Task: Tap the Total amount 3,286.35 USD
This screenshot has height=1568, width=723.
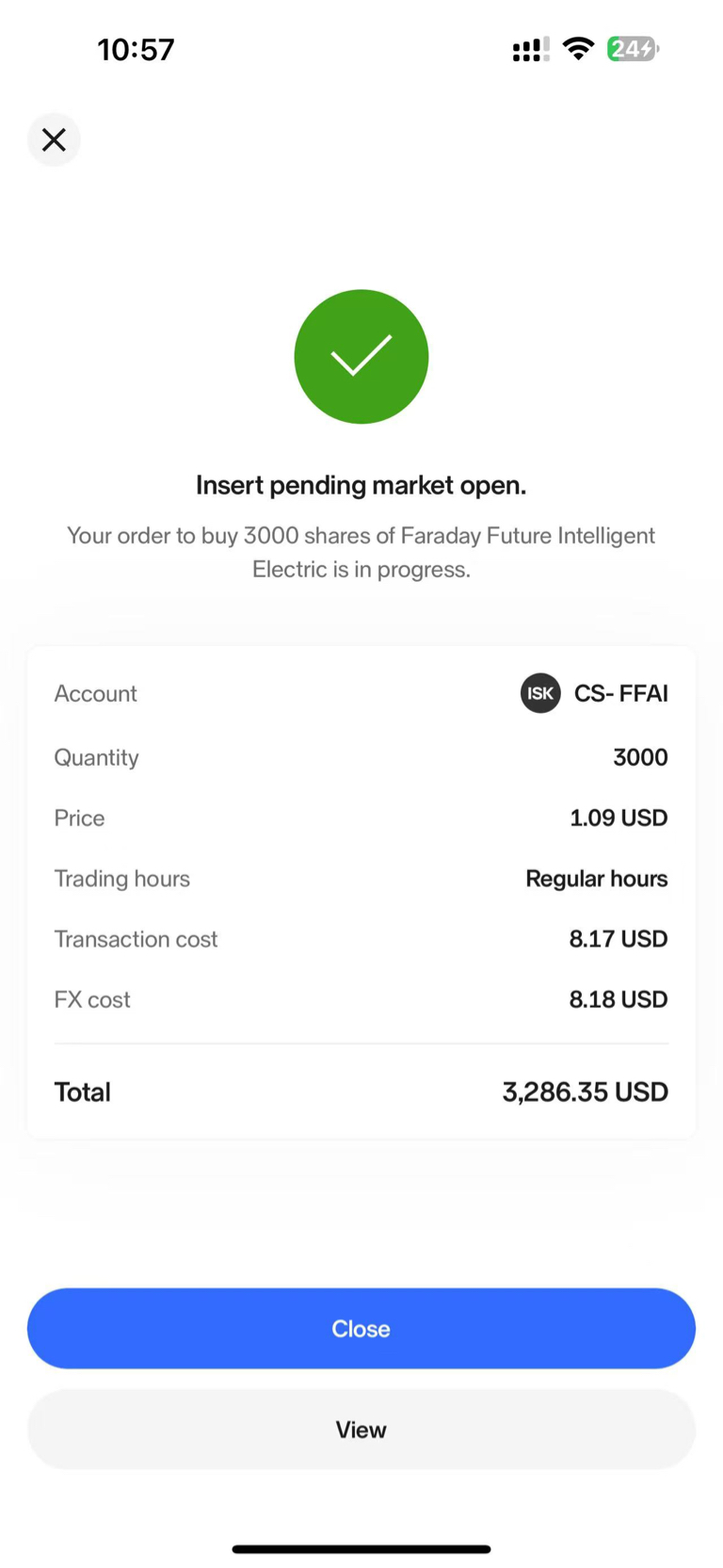Action: pos(585,1091)
